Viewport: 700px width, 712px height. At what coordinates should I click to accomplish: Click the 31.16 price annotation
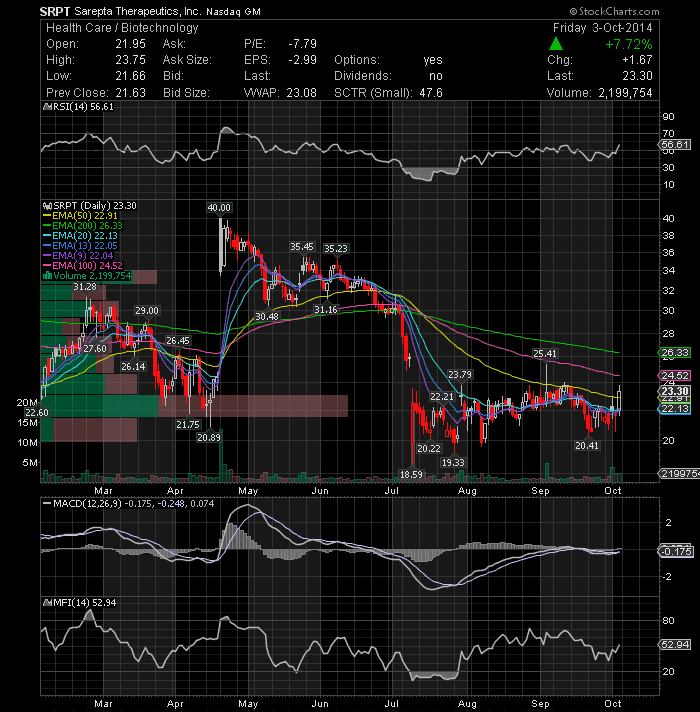(326, 310)
